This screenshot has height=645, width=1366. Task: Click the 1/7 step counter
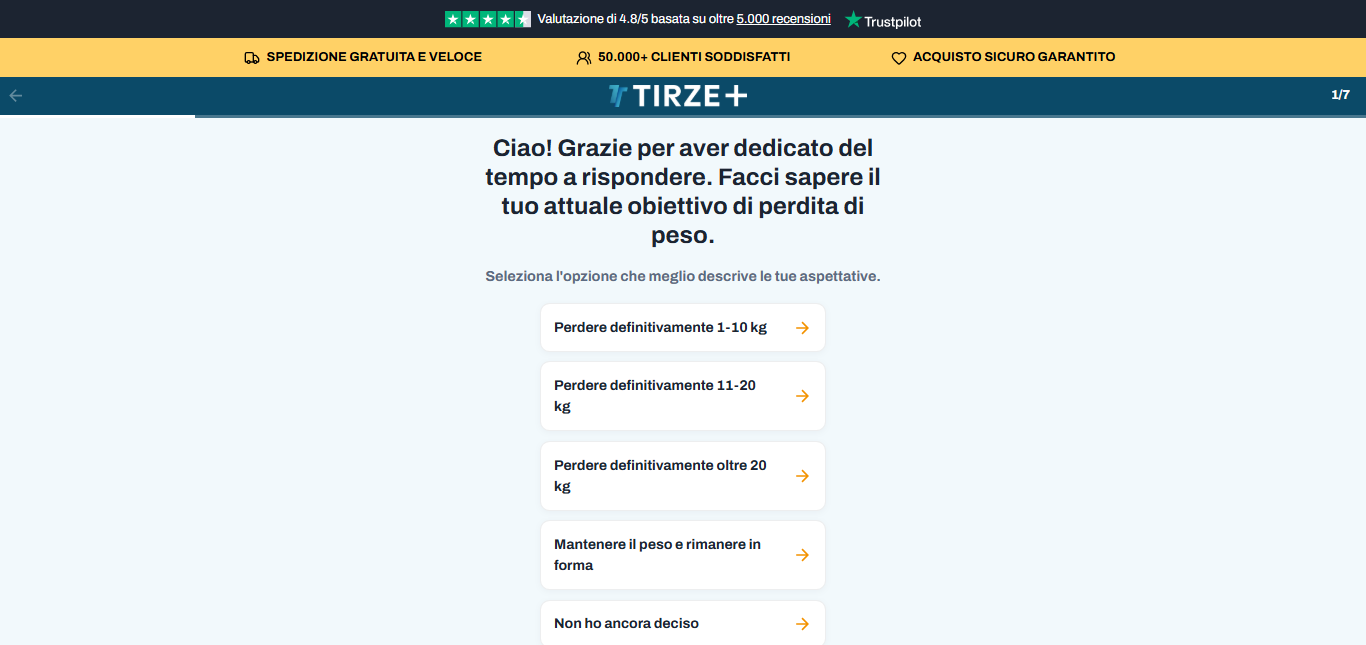[1340, 95]
